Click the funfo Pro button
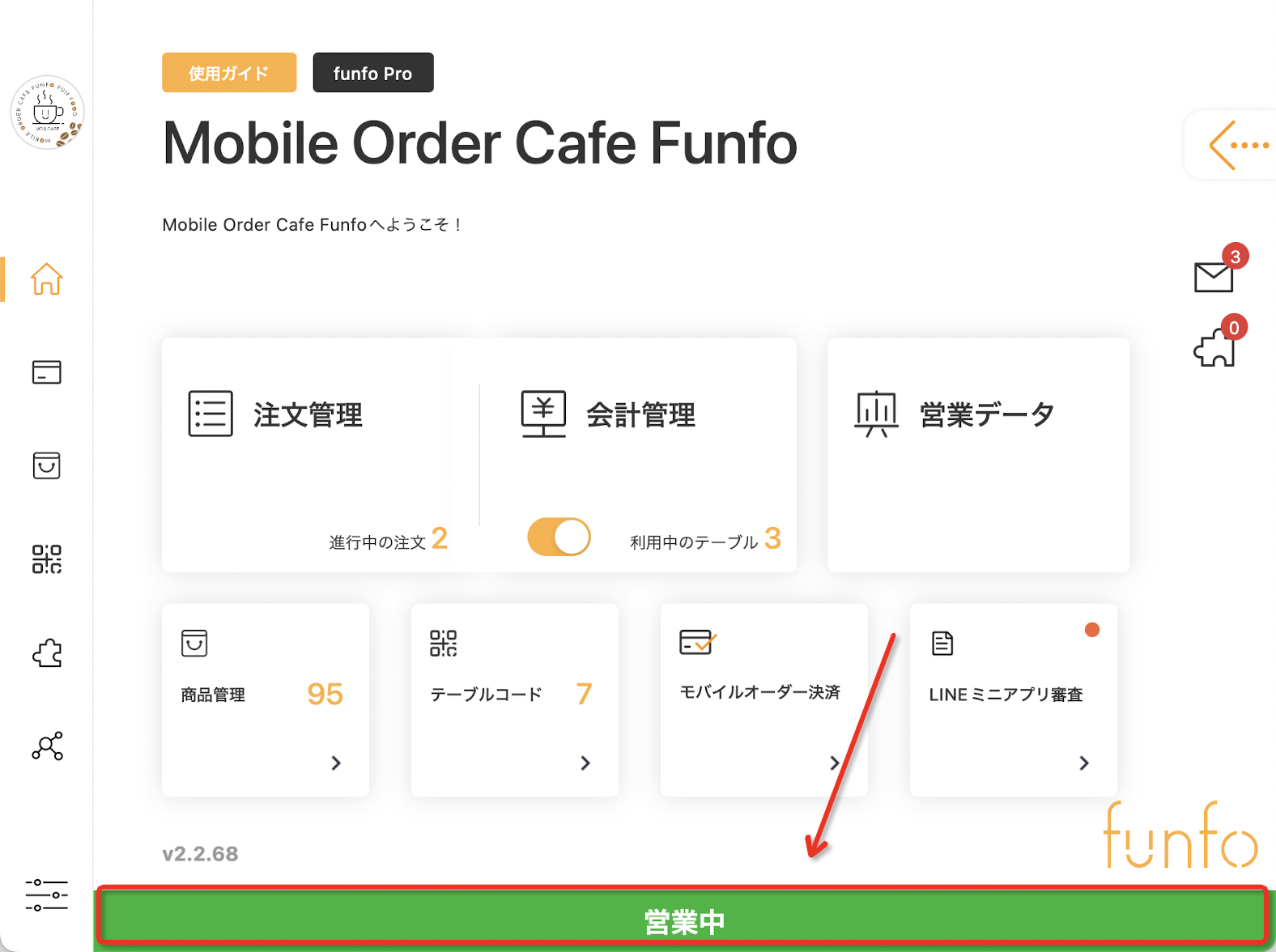The height and width of the screenshot is (952, 1276). (x=373, y=73)
